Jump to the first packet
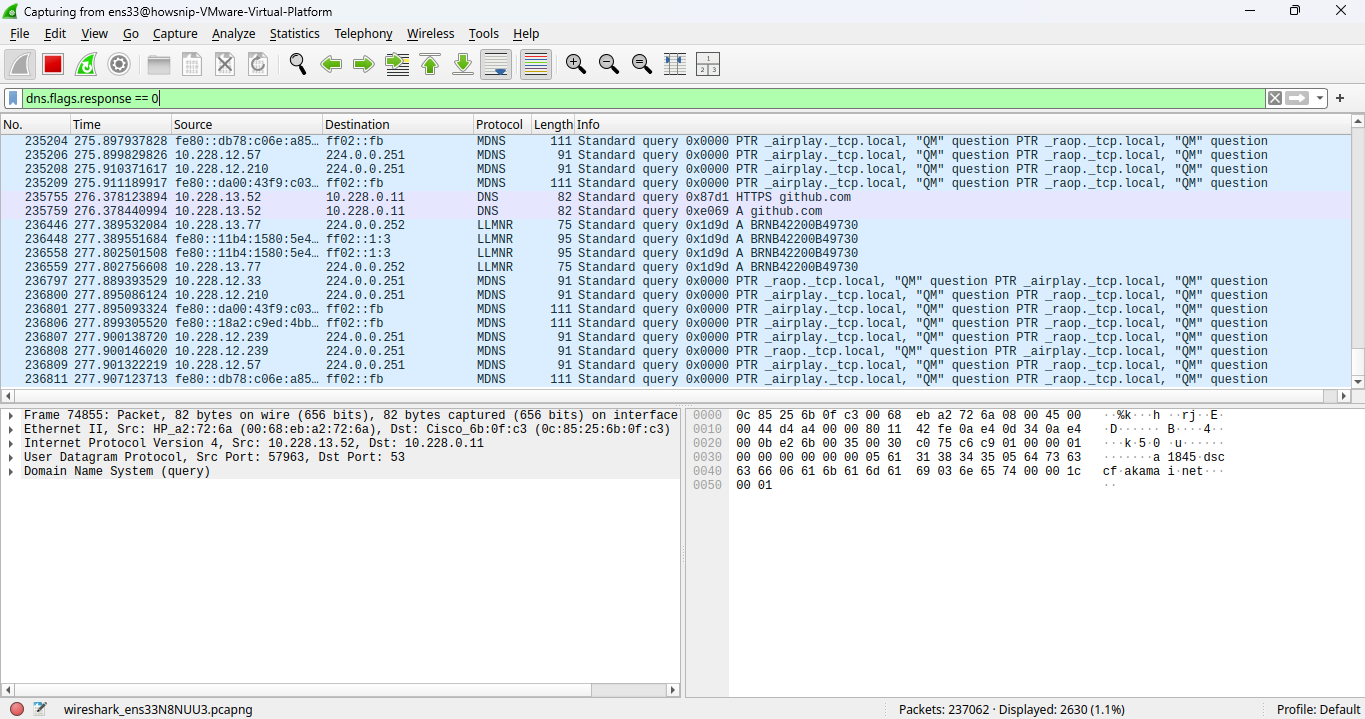 click(430, 64)
